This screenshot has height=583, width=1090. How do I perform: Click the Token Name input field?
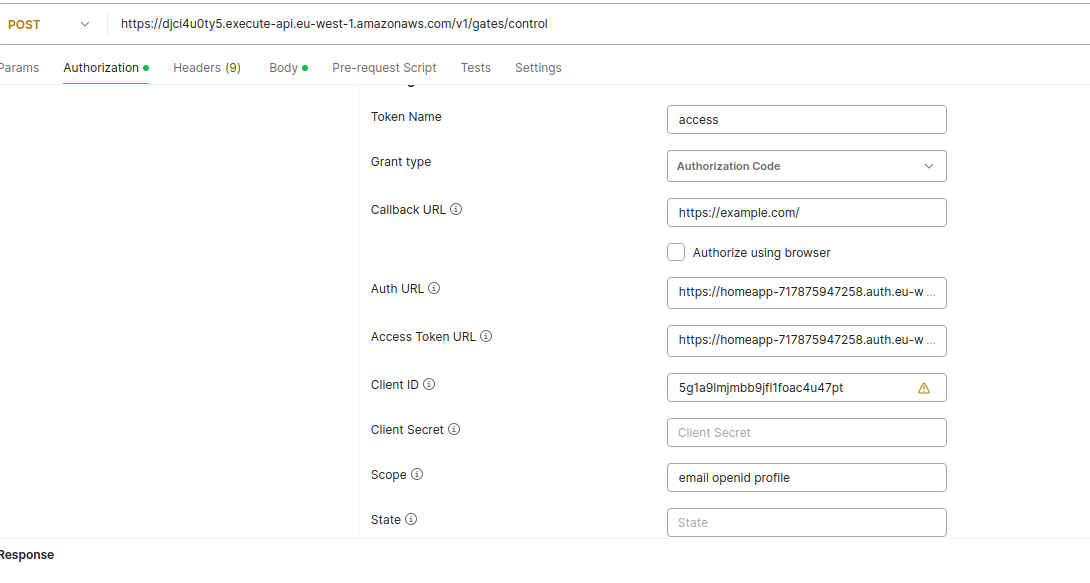[806, 120]
